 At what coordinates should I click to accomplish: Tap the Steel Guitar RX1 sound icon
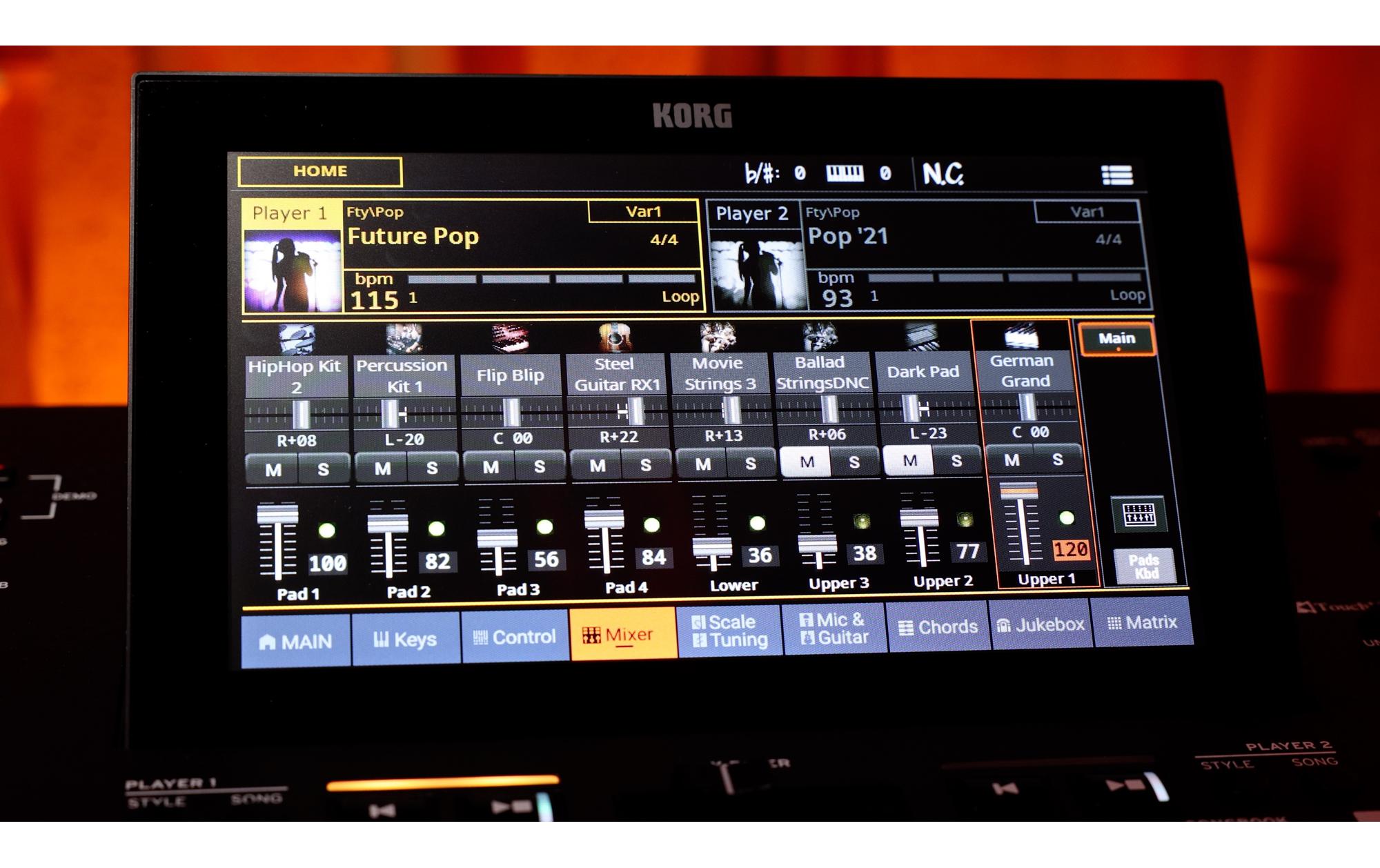[x=615, y=337]
